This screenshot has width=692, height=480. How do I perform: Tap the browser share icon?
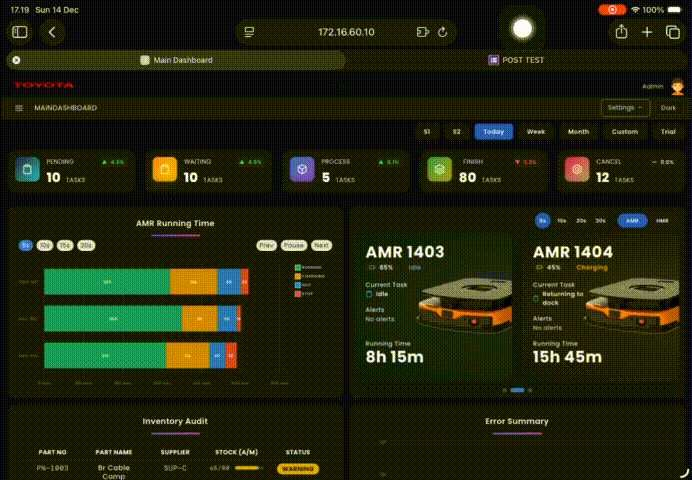click(621, 32)
